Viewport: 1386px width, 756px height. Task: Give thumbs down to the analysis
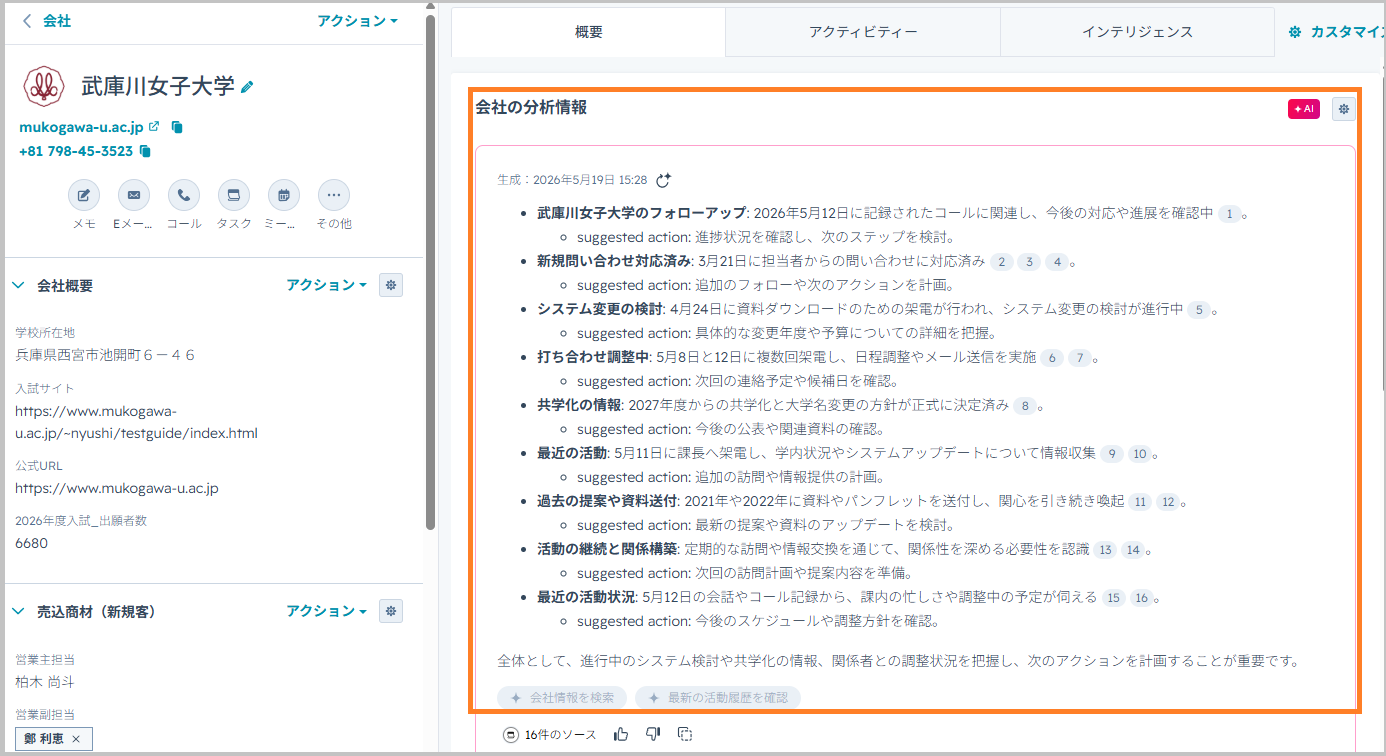tap(653, 734)
